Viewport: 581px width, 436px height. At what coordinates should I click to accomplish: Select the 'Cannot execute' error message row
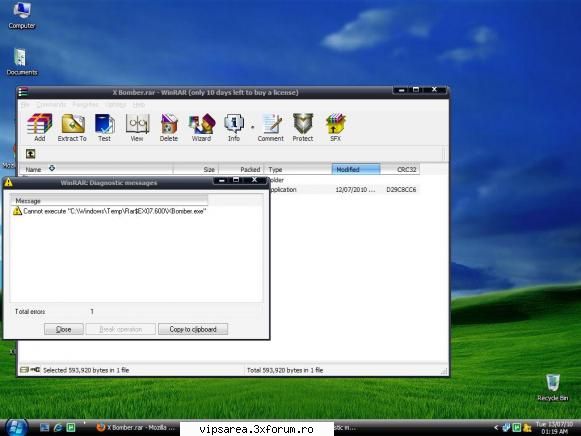pos(109,211)
